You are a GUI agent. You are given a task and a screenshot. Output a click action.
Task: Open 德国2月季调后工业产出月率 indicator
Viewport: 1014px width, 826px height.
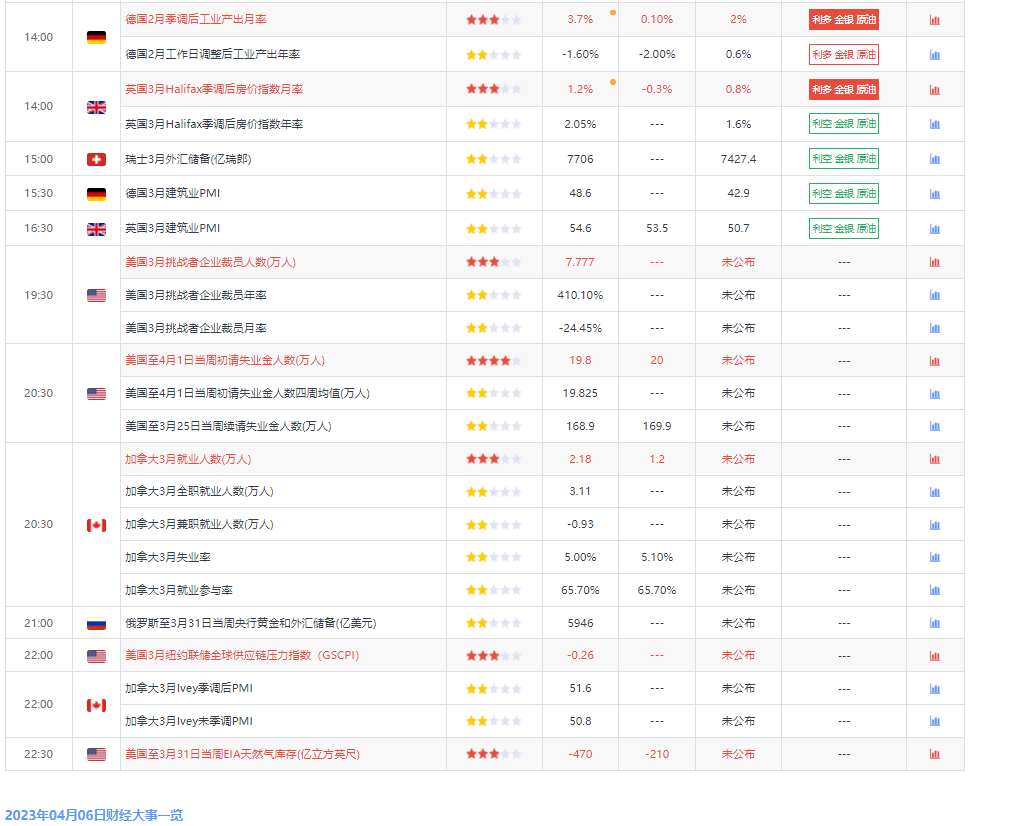pyautogui.click(x=196, y=19)
